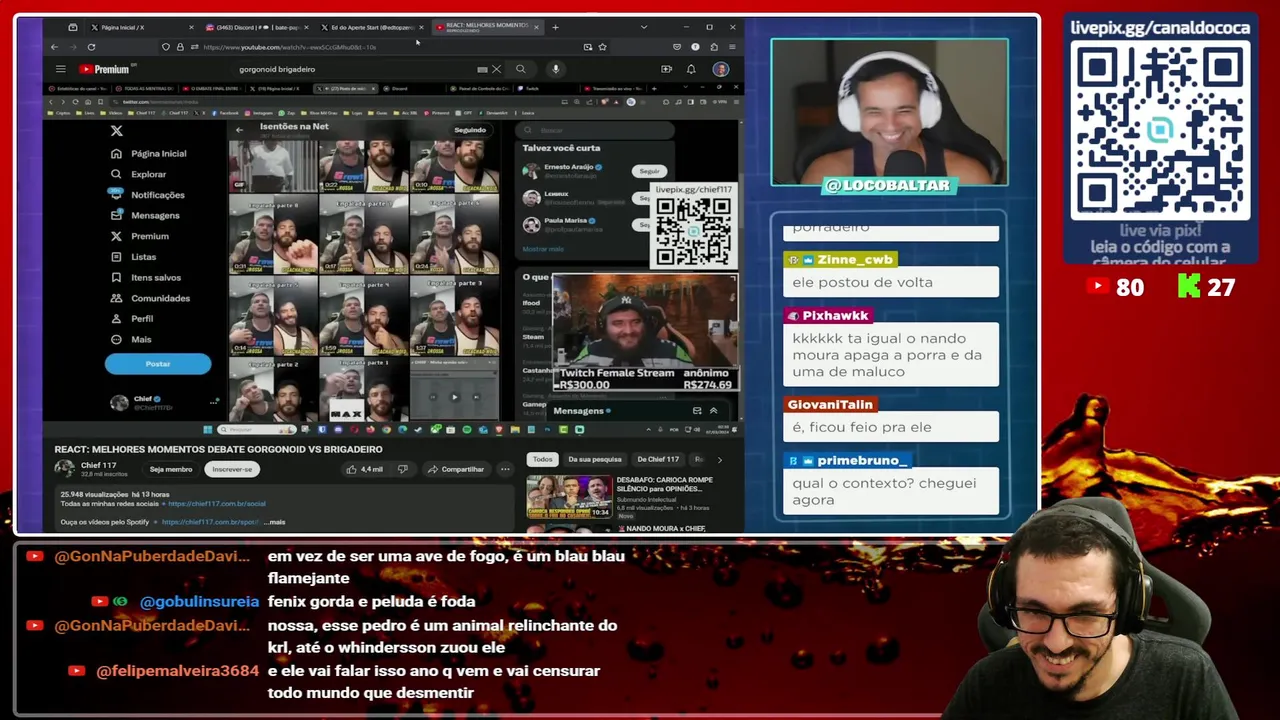This screenshot has height=720, width=1280.
Task: Open Perfil in Twitter sidebar
Action: click(x=132, y=318)
